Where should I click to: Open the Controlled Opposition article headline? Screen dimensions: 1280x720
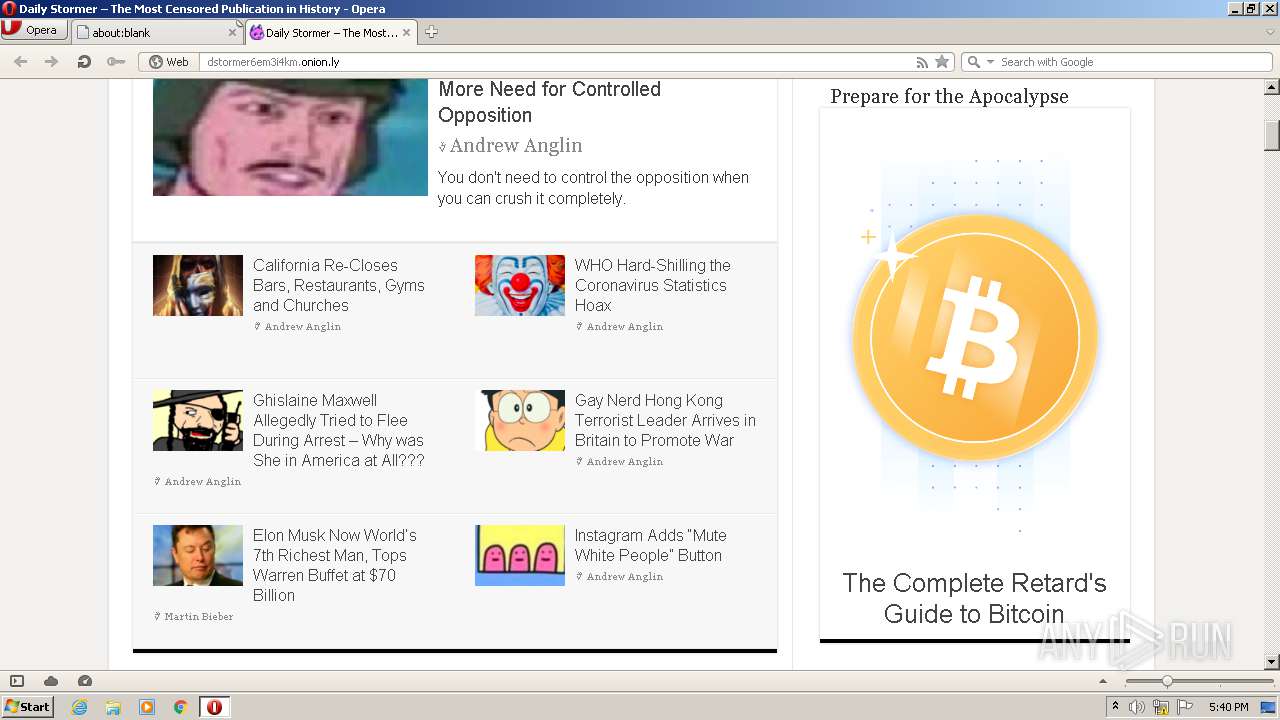coord(549,102)
